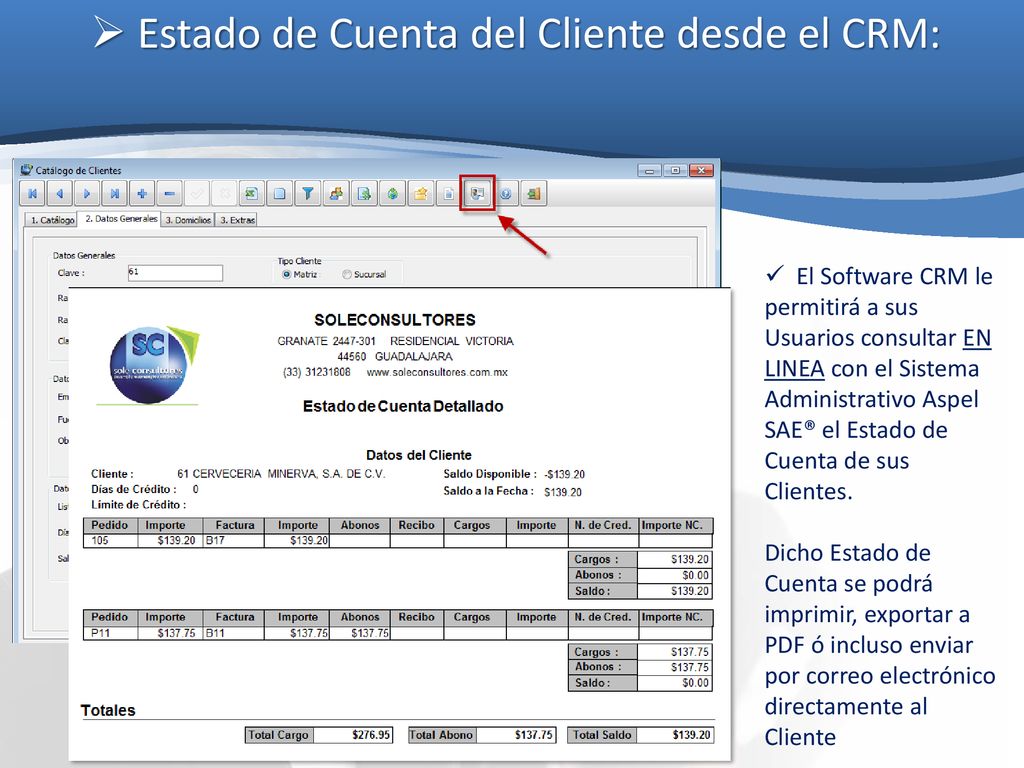This screenshot has height=768, width=1024.
Task: Click Factura cell B11
Action: coord(234,633)
